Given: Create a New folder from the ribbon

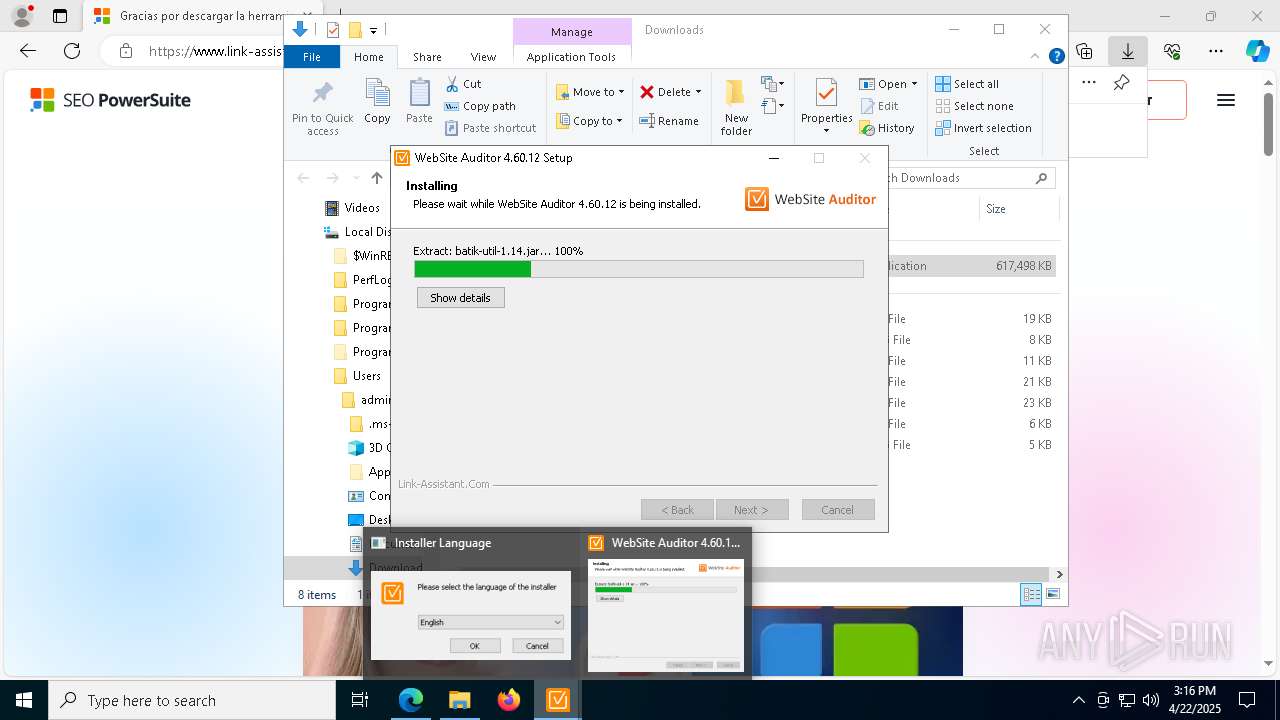Looking at the screenshot, I should point(736,108).
